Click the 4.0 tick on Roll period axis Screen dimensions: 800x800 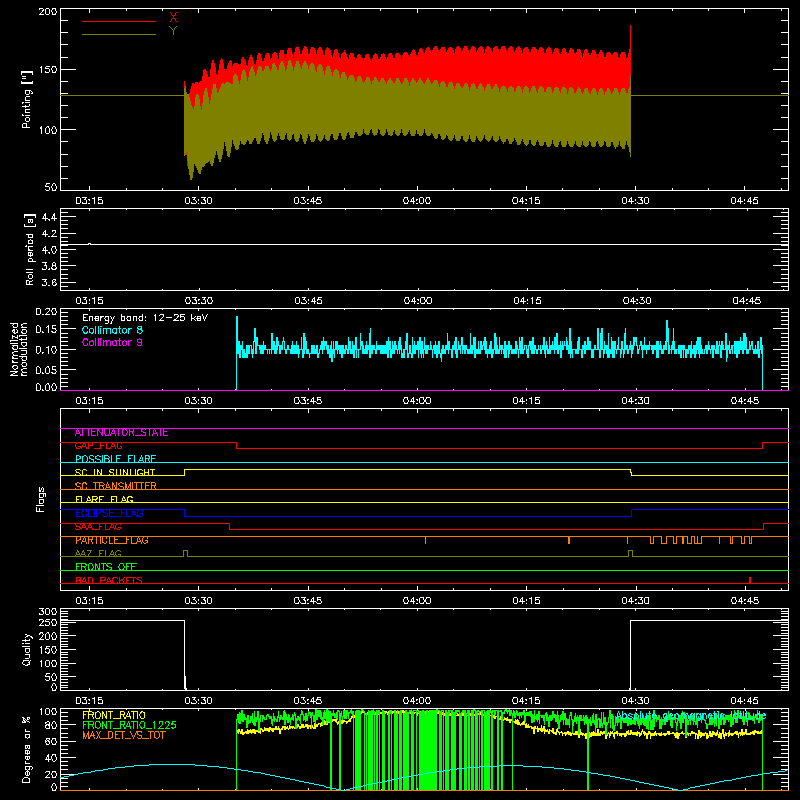[49, 250]
